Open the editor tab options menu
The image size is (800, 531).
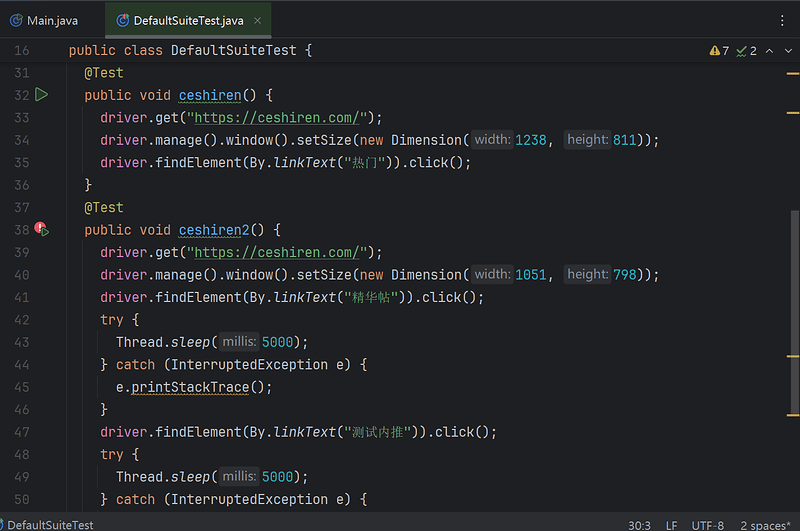[x=782, y=20]
